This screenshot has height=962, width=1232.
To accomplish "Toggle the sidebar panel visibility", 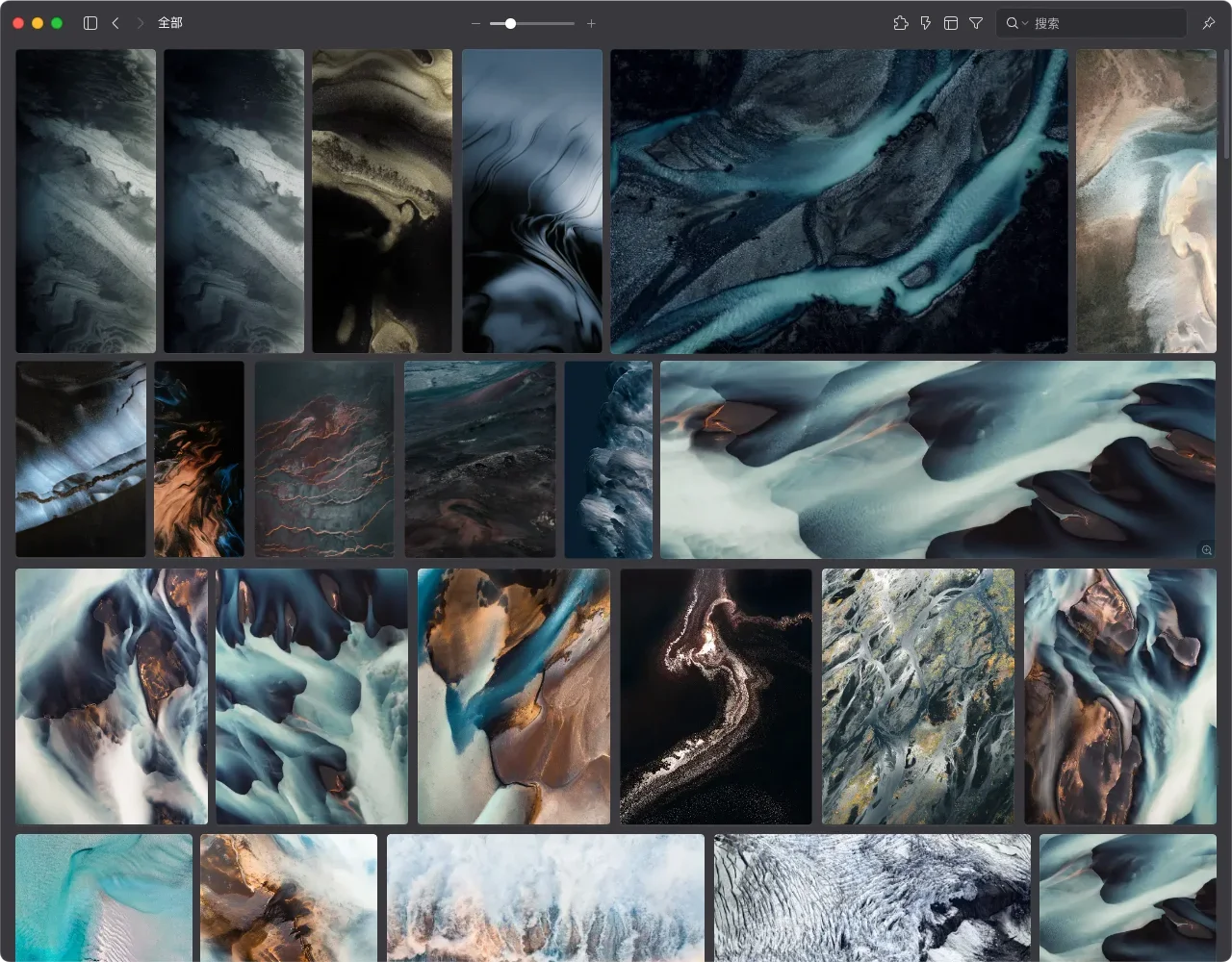I will (90, 23).
